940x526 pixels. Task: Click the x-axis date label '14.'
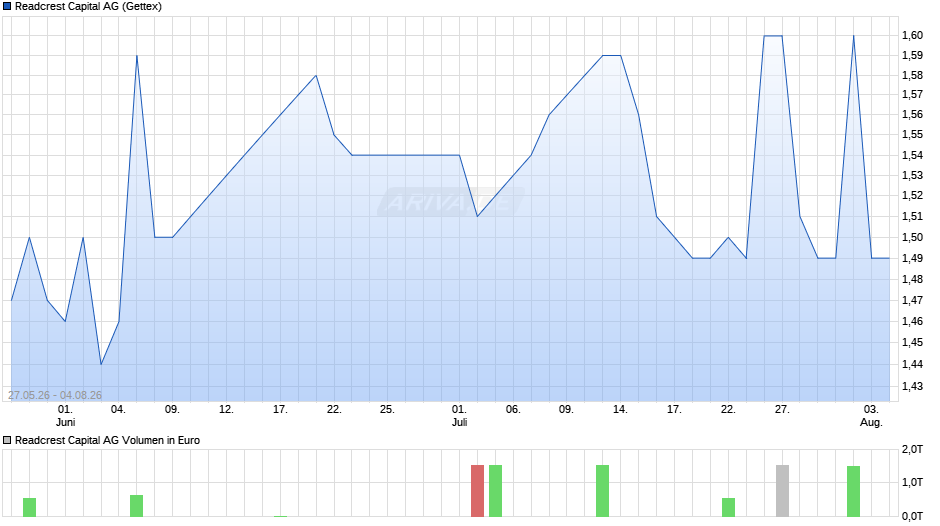tap(620, 409)
